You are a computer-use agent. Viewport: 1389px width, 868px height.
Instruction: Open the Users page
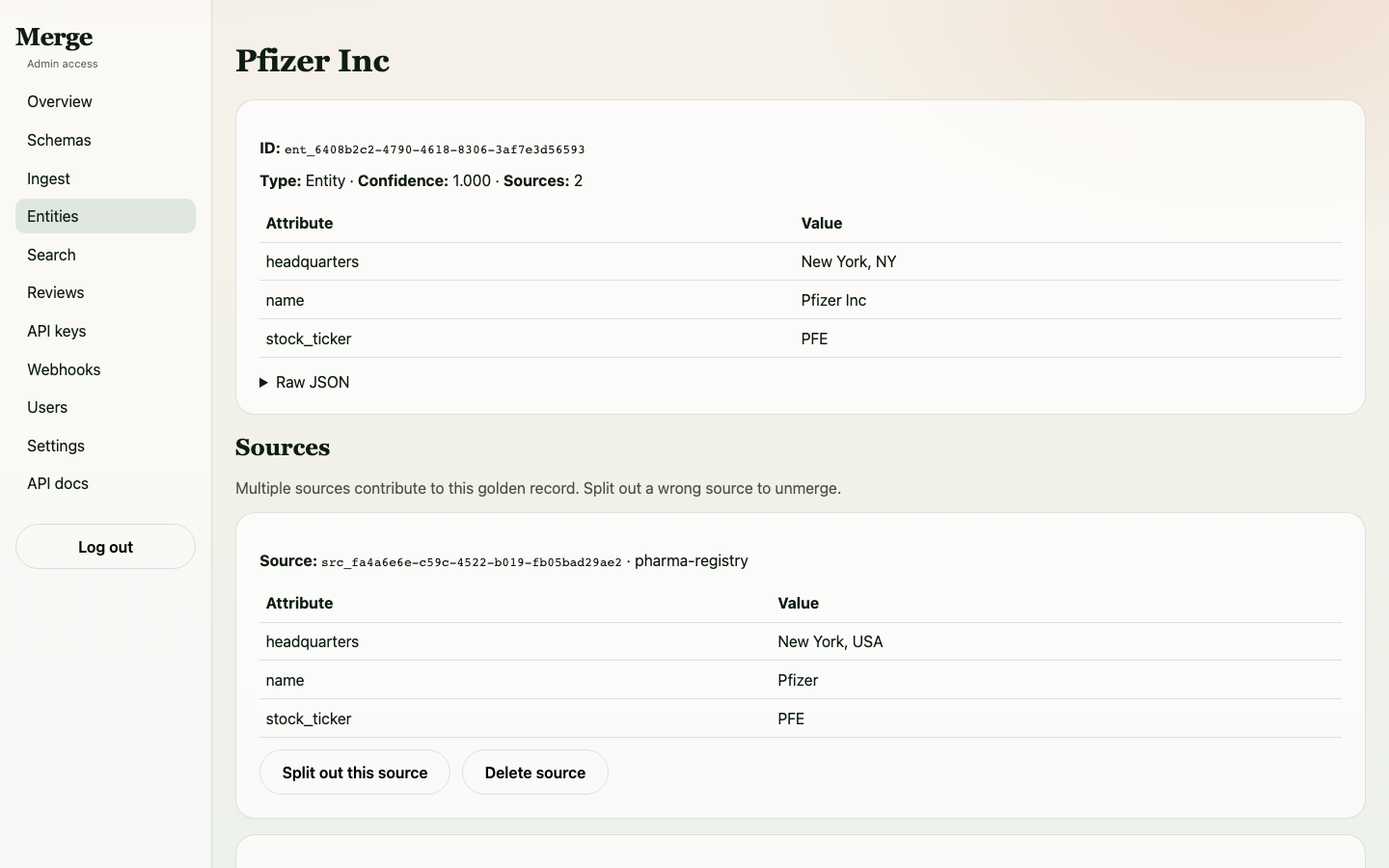pyautogui.click(x=105, y=407)
